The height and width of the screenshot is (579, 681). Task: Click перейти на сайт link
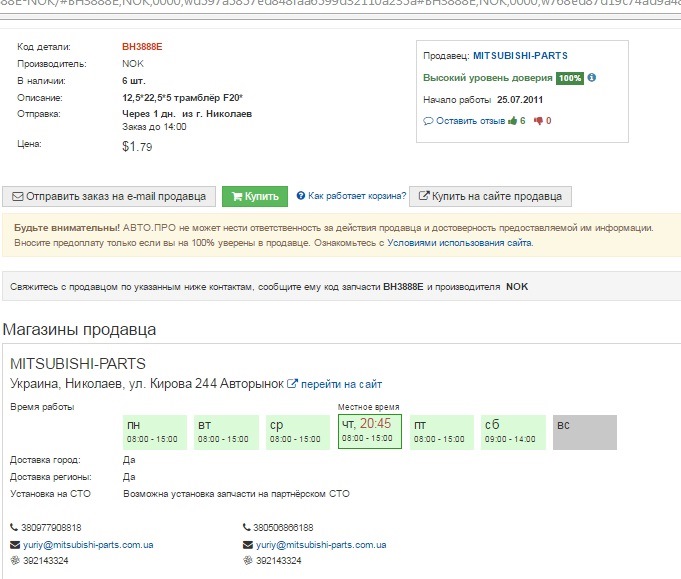point(341,384)
